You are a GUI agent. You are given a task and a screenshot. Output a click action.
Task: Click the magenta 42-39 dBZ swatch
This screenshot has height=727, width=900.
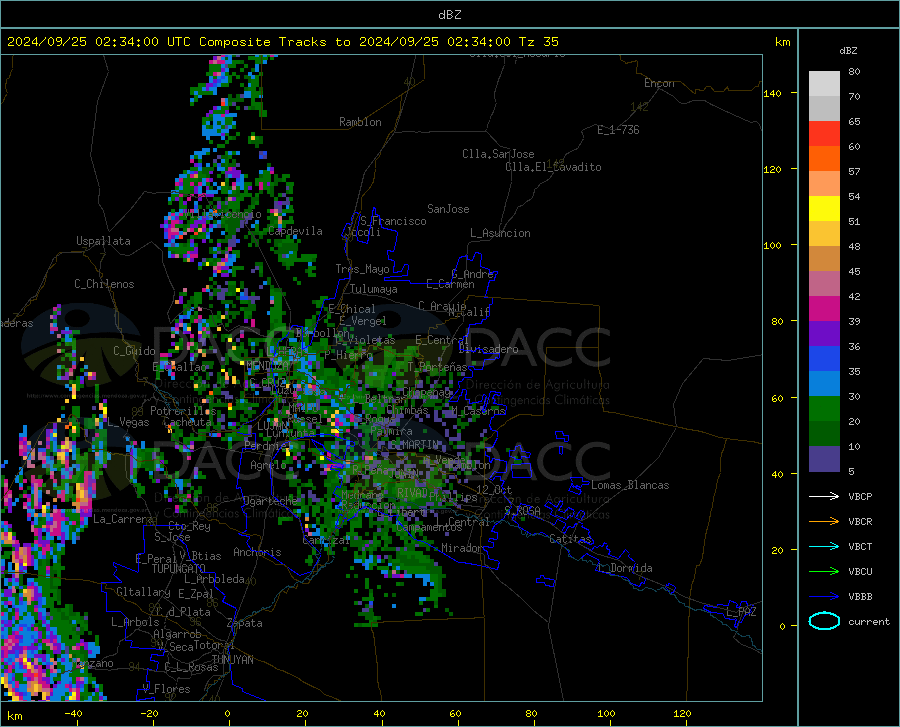[x=824, y=309]
